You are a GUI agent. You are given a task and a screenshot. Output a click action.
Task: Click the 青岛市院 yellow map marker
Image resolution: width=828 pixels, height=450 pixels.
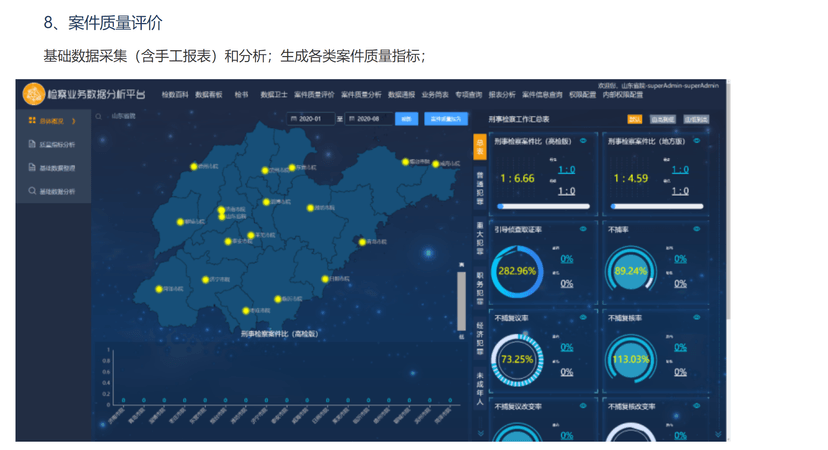[362, 242]
